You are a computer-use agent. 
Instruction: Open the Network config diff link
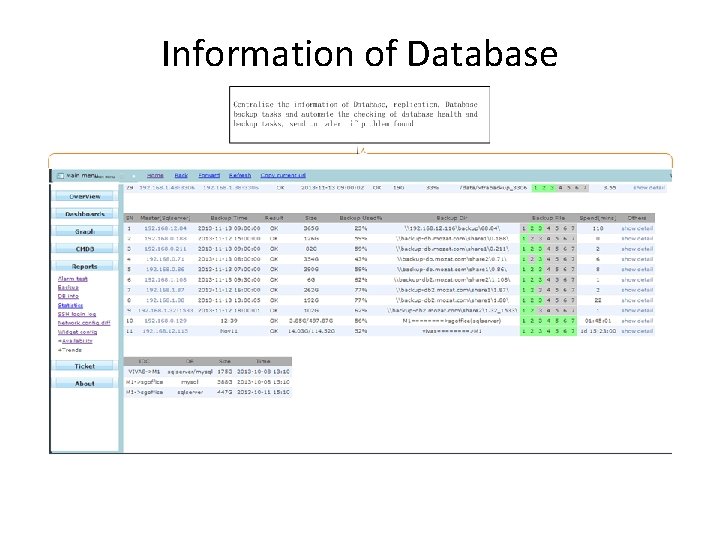(84, 323)
